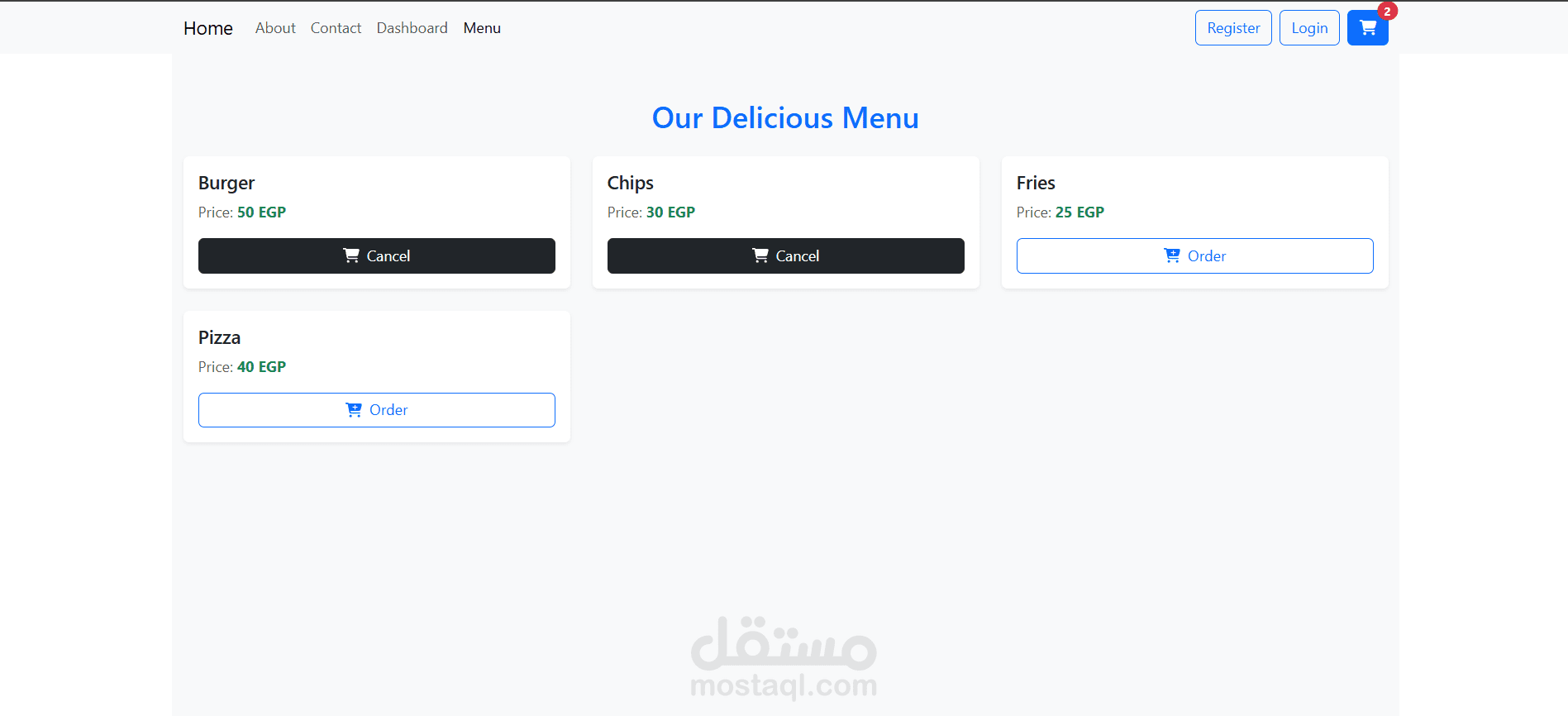This screenshot has width=1568, height=716.
Task: Click the Burger card title
Action: pos(226,183)
